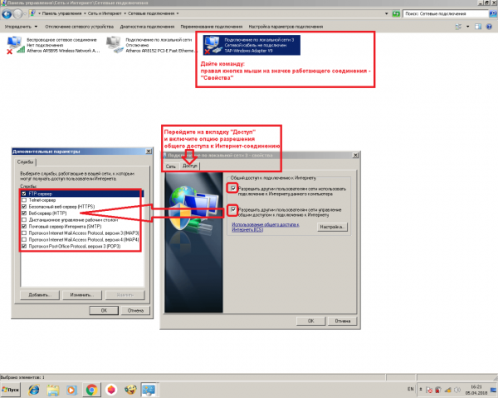Click the refresh button beside the address bar
The height and width of the screenshot is (398, 498).
pos(396,14)
